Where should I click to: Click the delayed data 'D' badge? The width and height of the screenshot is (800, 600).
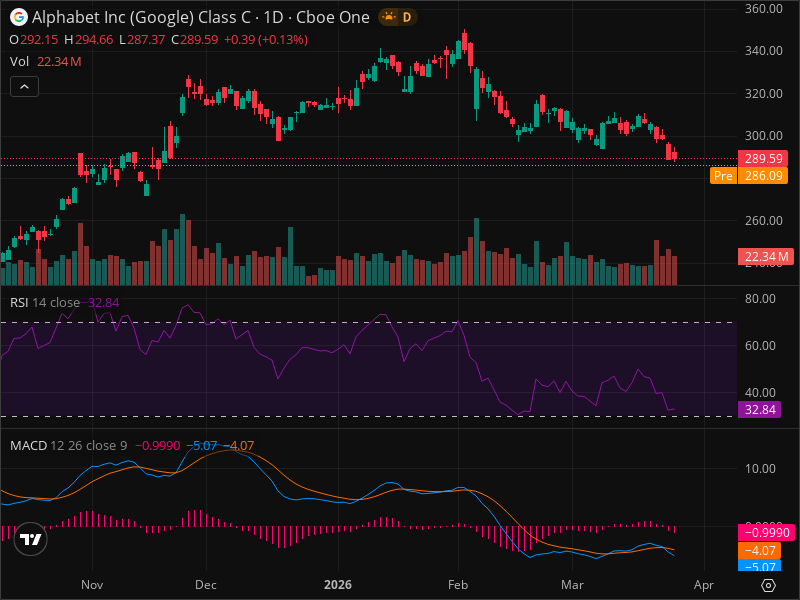pyautogui.click(x=407, y=17)
